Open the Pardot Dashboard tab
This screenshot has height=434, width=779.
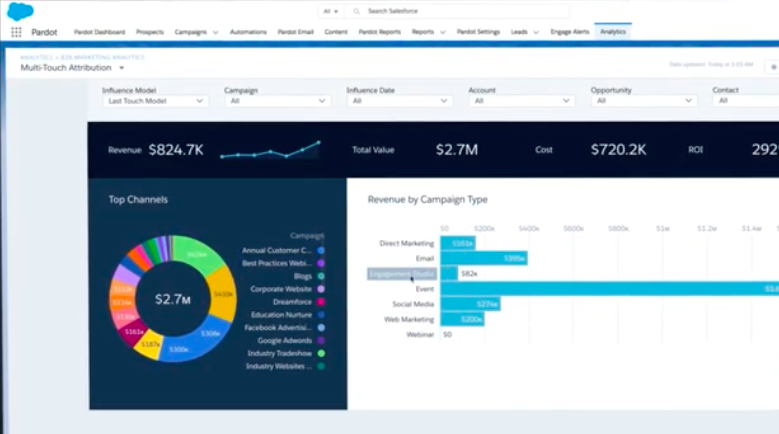tap(99, 32)
